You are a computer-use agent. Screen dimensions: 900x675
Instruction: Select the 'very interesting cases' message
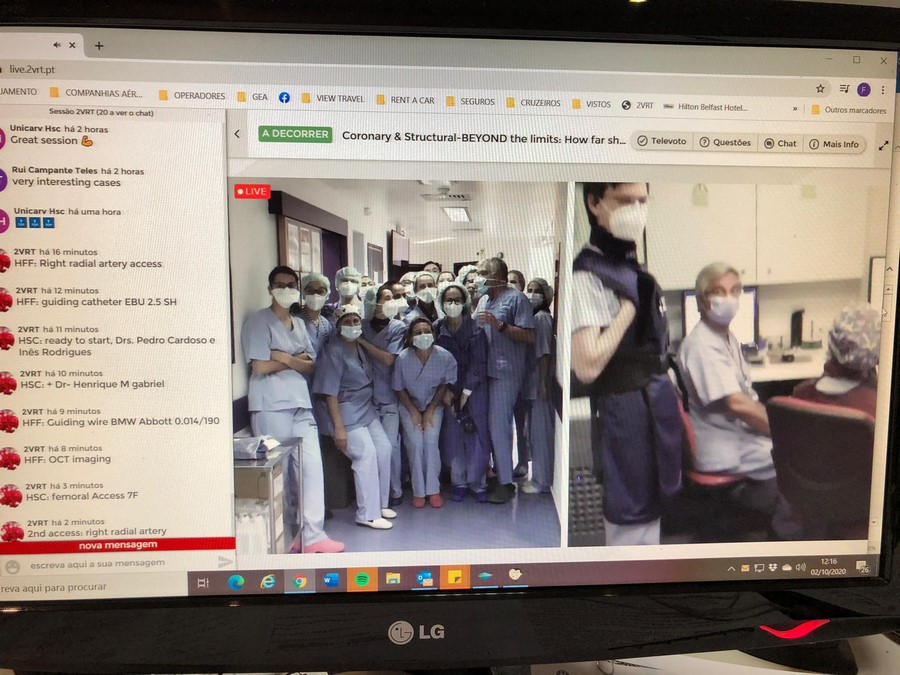(x=66, y=182)
